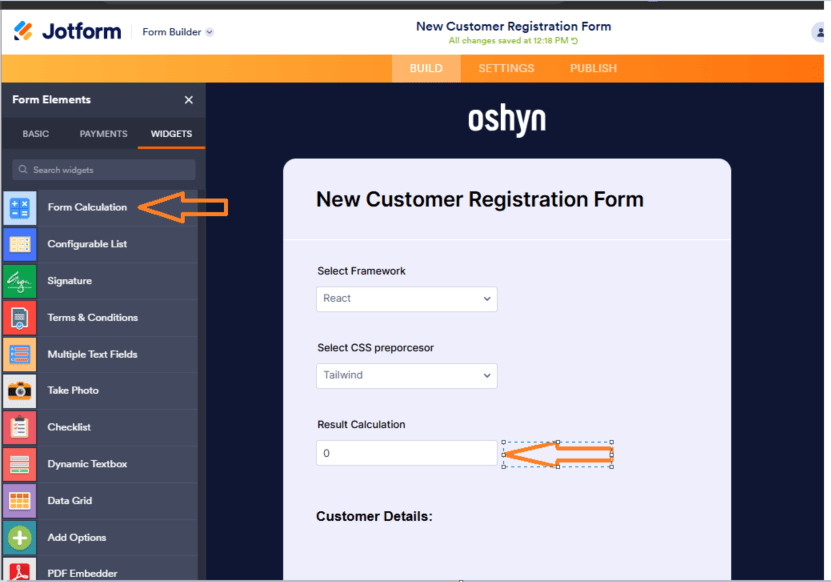Select the PDF Embedder widget icon

pos(20,570)
